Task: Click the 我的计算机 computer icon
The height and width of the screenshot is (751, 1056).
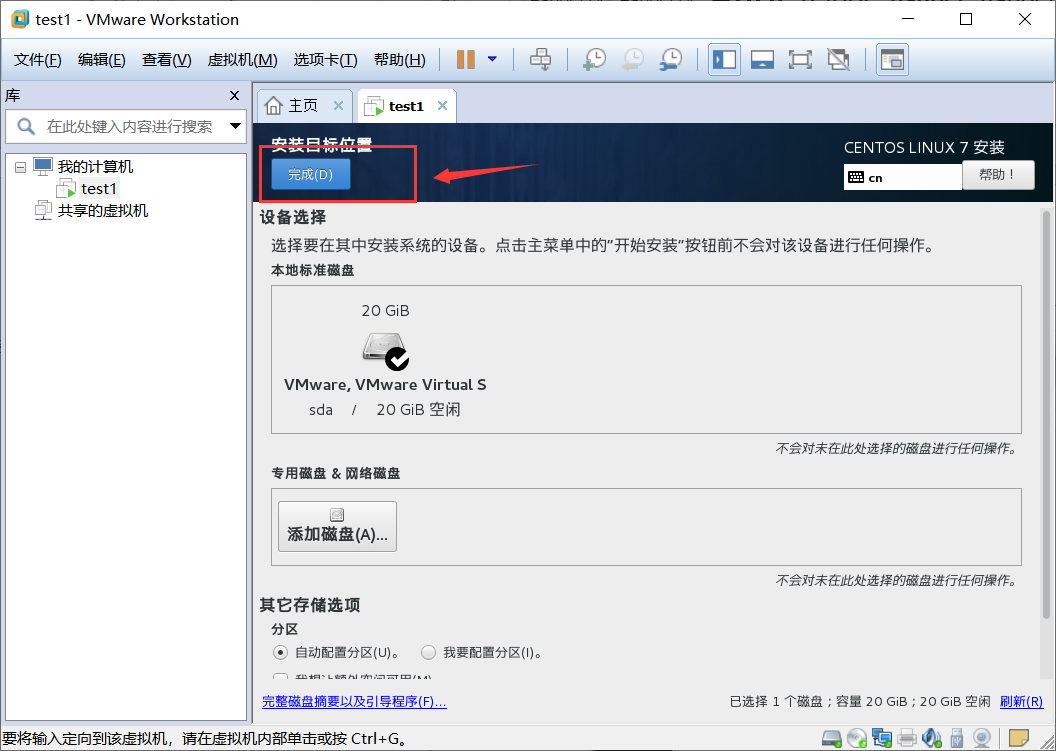Action: tap(43, 166)
